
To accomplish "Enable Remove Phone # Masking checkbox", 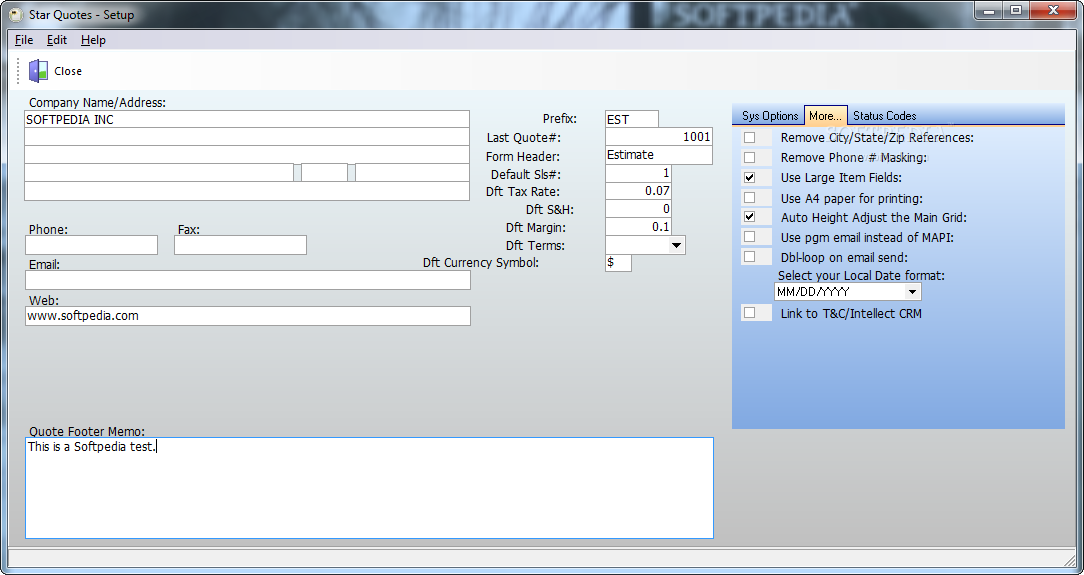I will 749,158.
